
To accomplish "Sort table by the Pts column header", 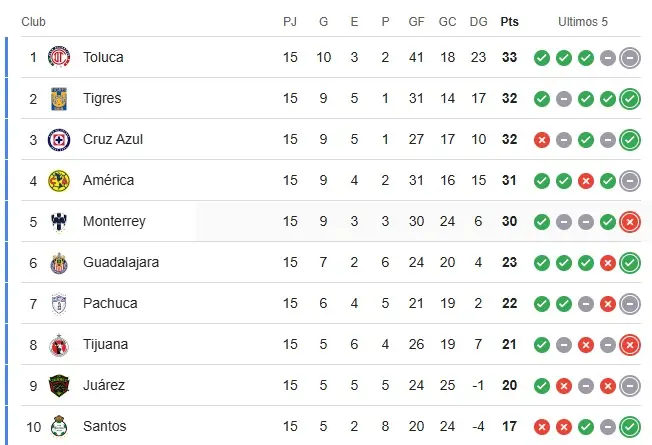I will click(x=509, y=21).
